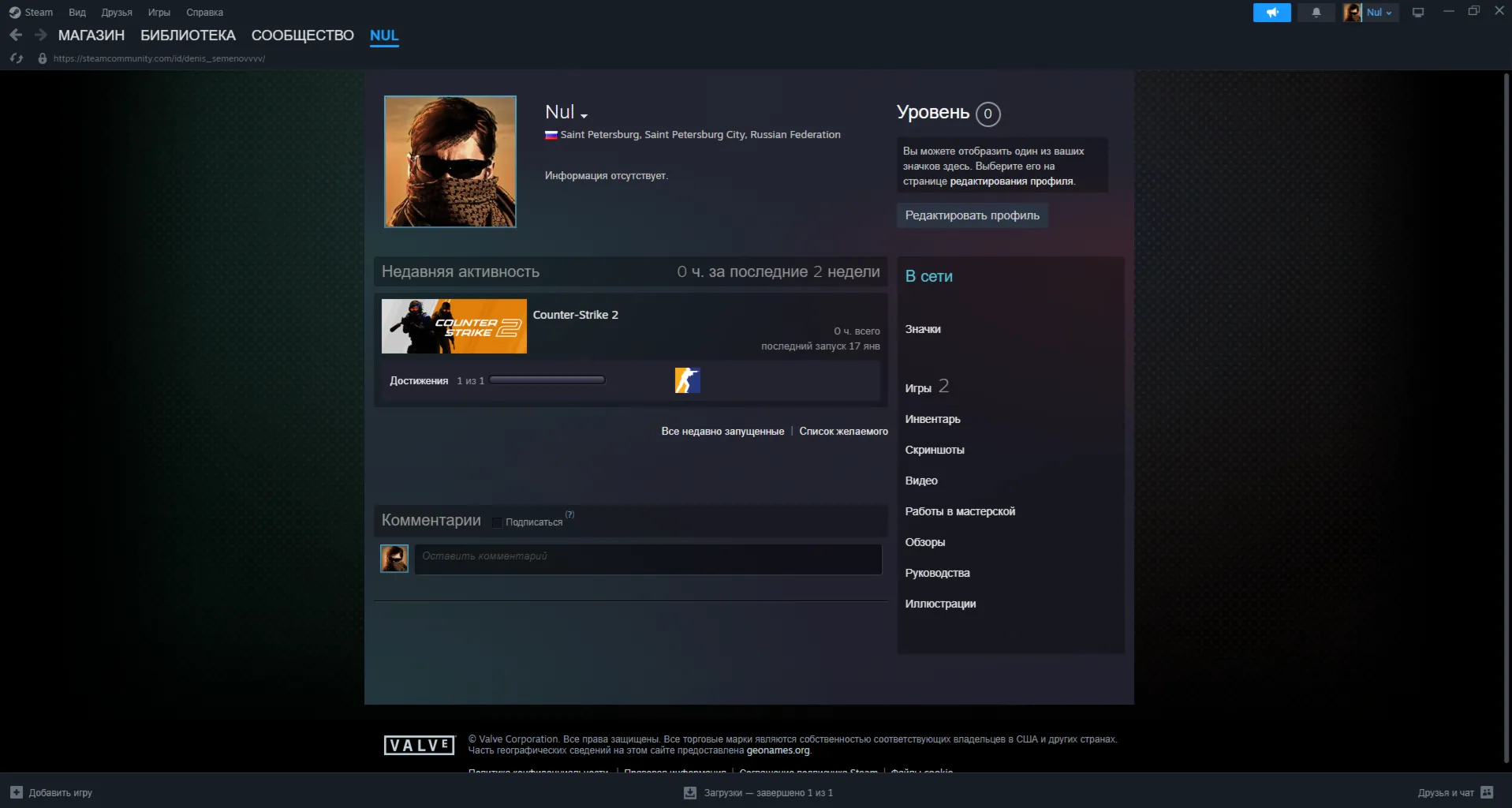Click the achievements progress bar
The image size is (1512, 808).
[x=547, y=380]
